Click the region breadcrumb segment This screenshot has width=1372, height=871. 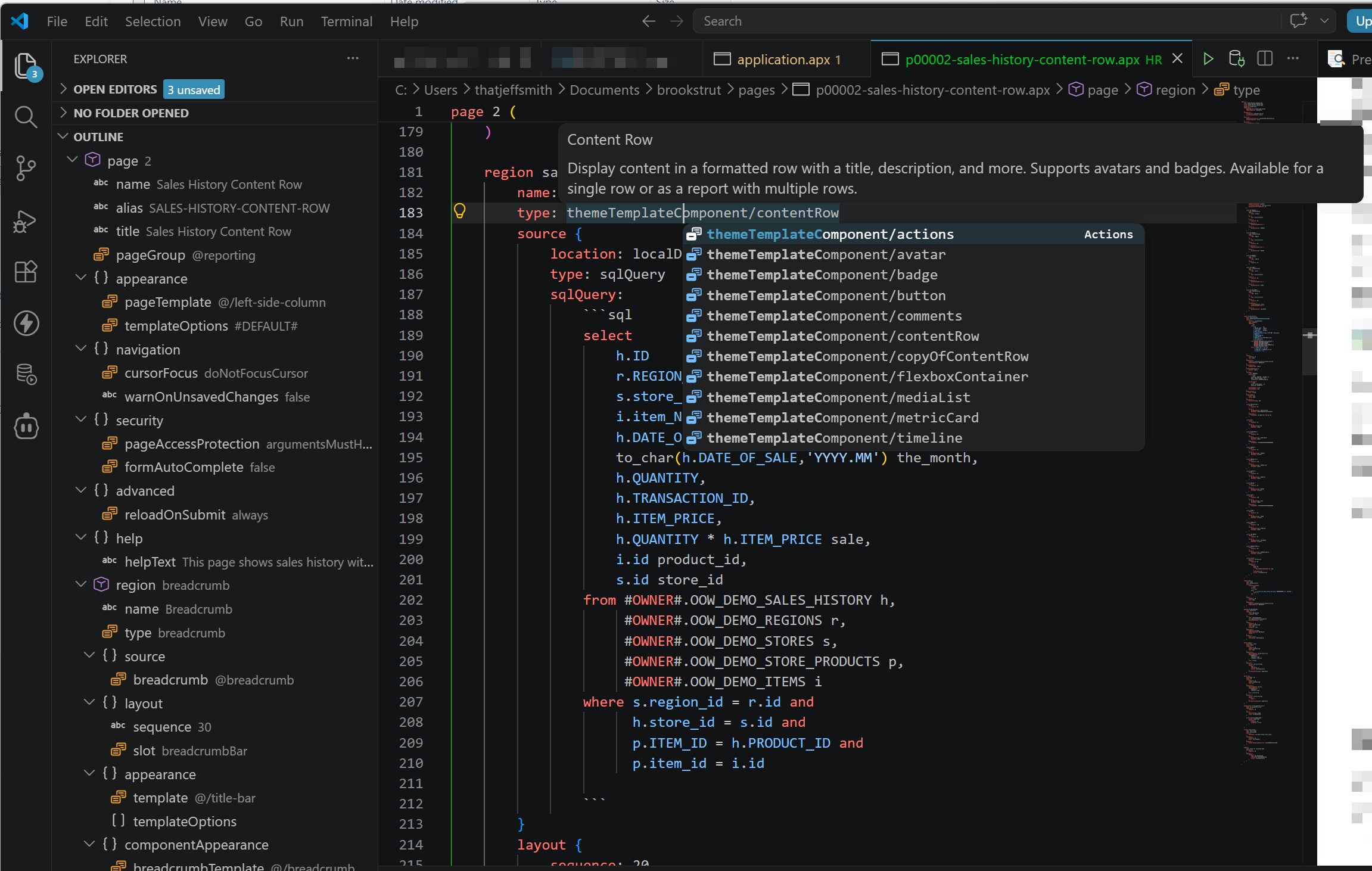pos(1175,90)
